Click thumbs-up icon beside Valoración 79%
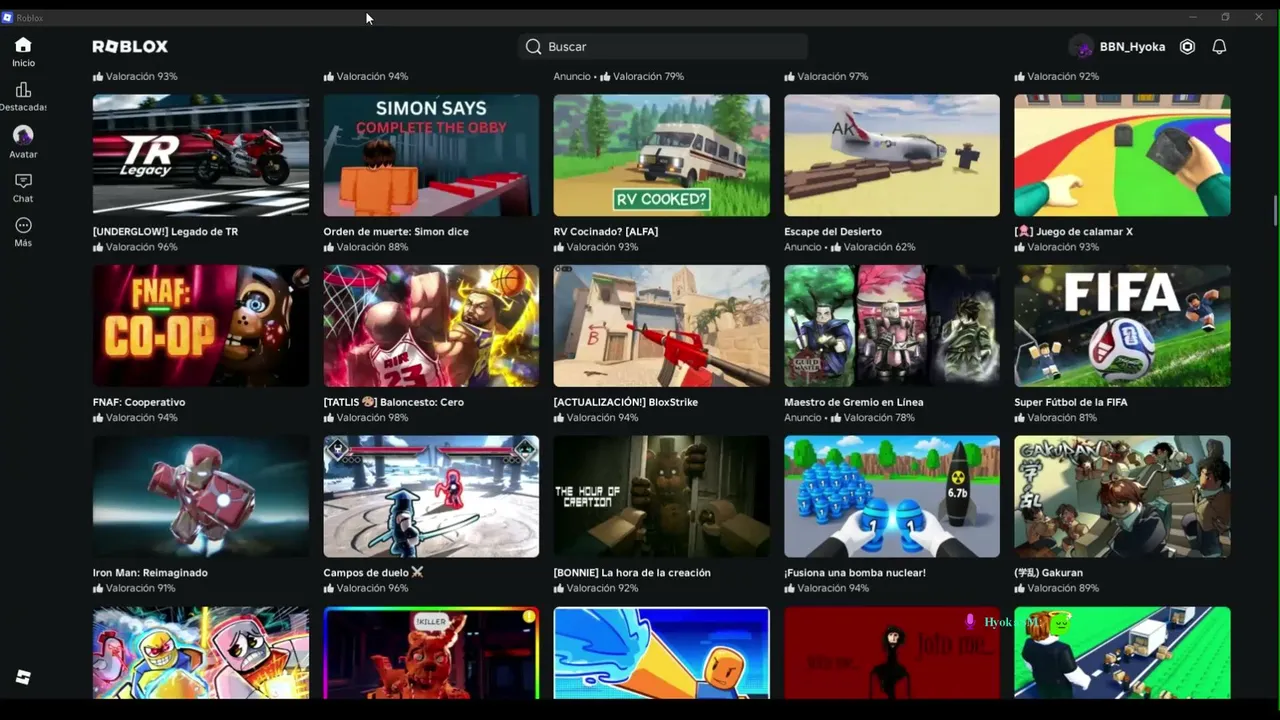Image resolution: width=1280 pixels, height=720 pixels. tap(606, 76)
